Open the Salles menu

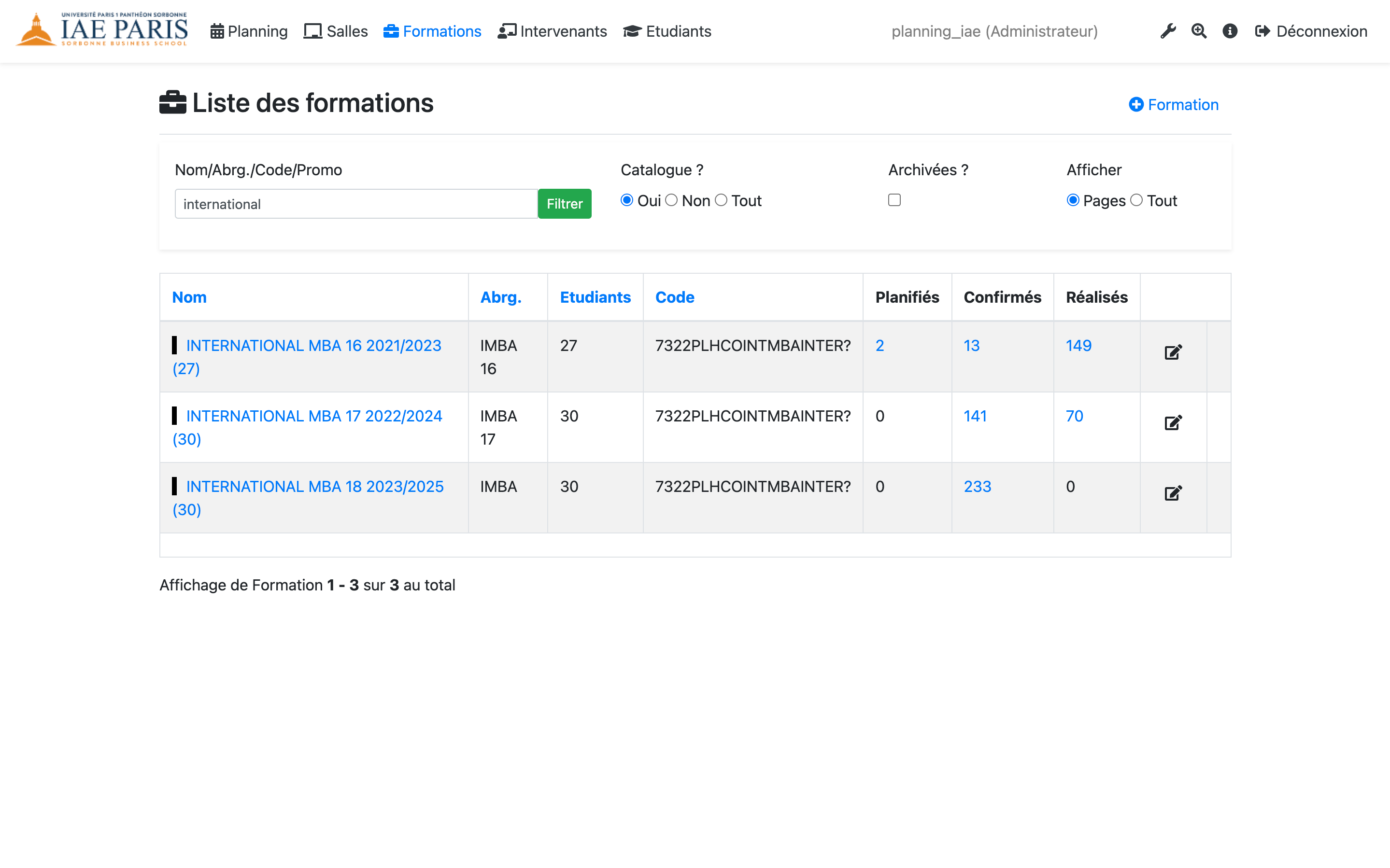pyautogui.click(x=336, y=31)
